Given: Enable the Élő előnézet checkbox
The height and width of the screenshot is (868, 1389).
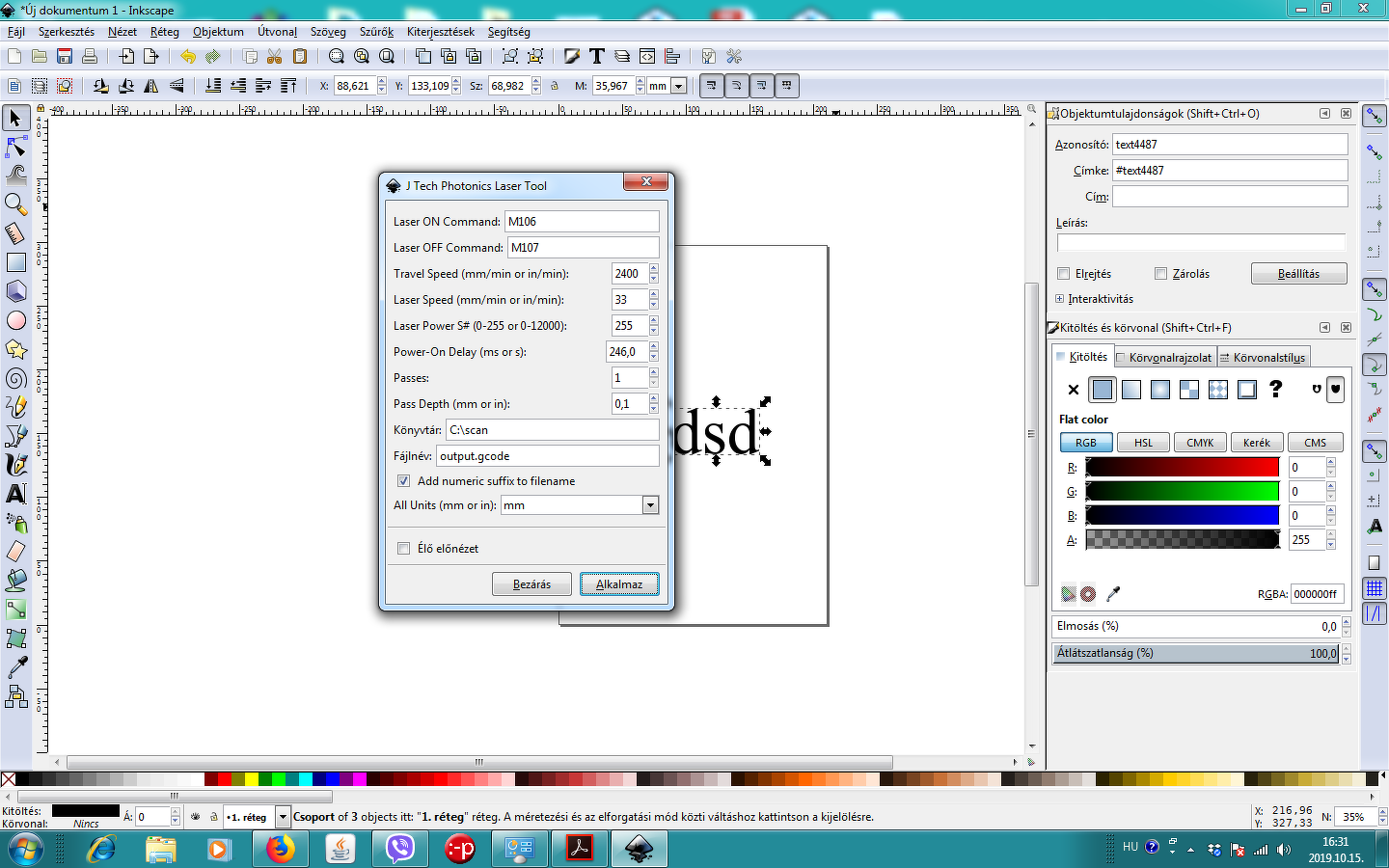Looking at the screenshot, I should 403,548.
